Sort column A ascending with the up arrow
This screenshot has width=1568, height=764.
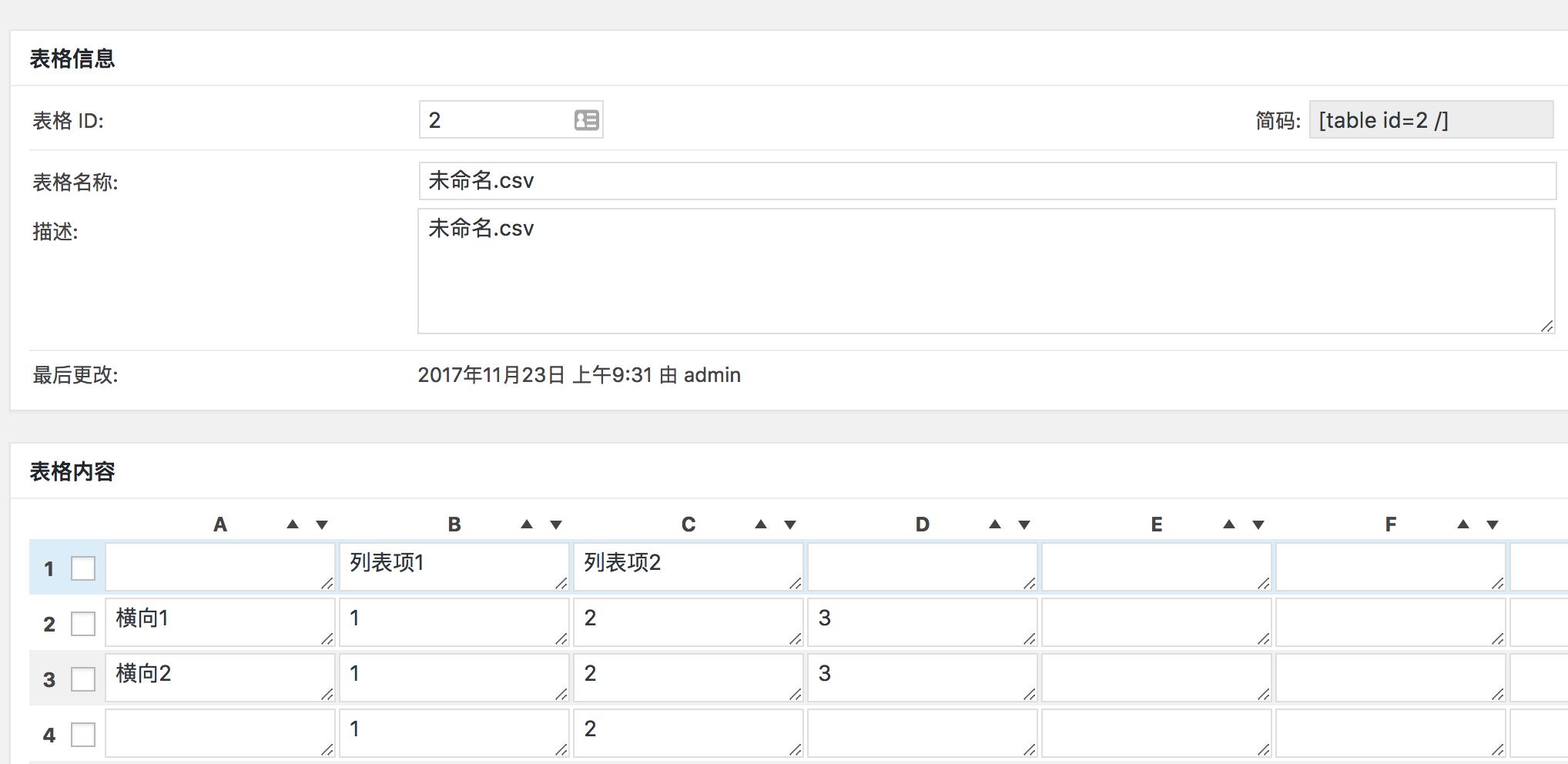293,524
